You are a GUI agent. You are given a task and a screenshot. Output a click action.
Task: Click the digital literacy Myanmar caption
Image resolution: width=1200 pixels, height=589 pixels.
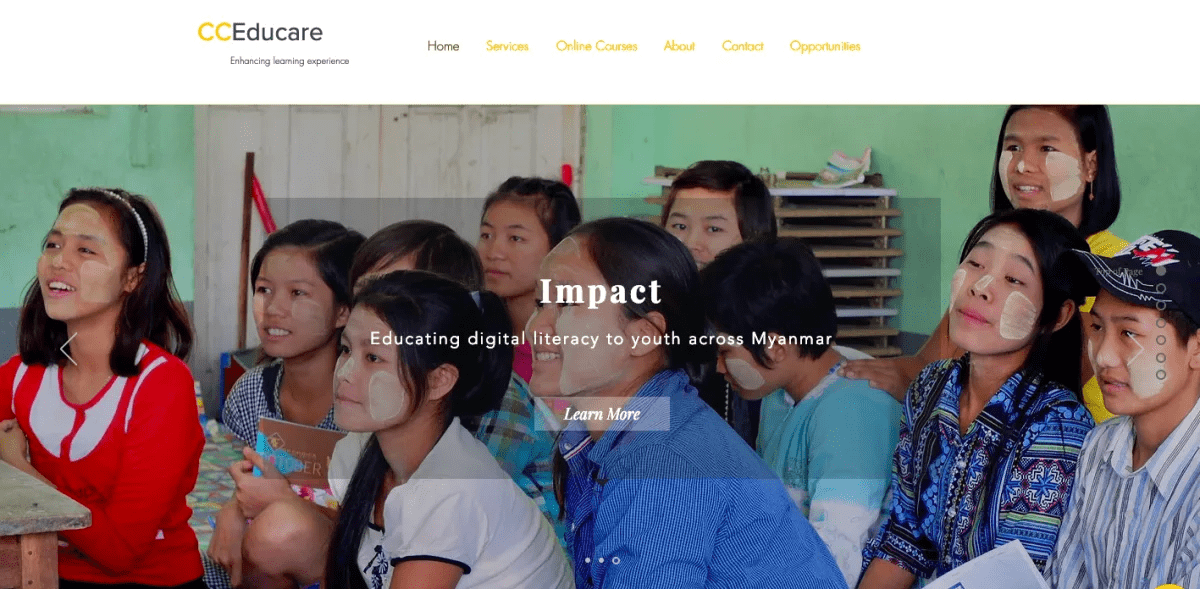(x=601, y=339)
